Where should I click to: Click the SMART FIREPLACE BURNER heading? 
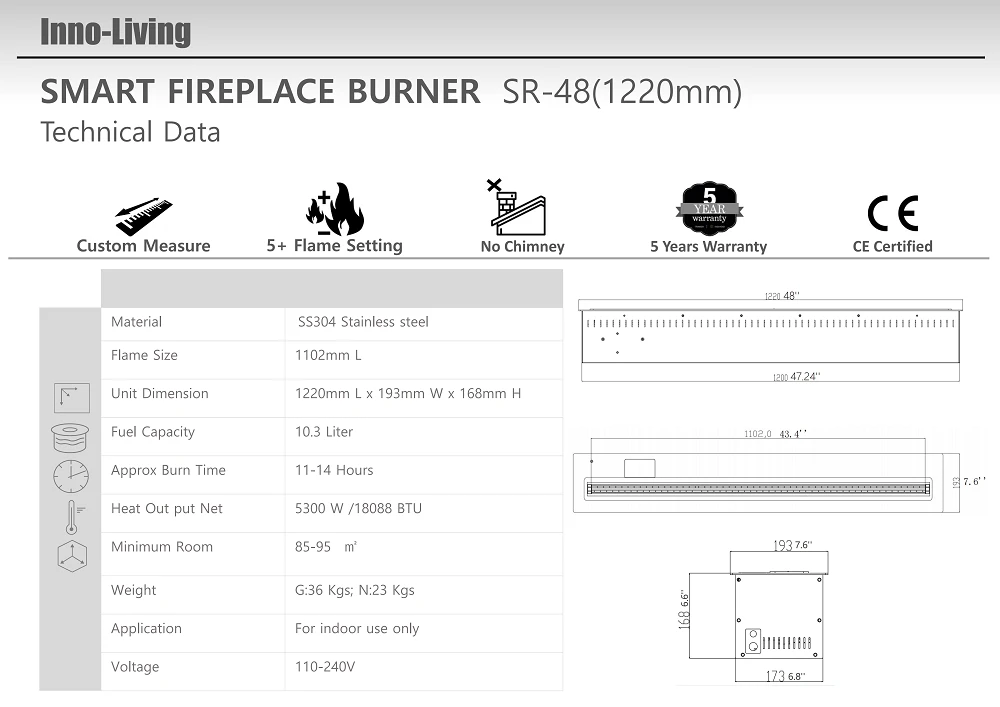pyautogui.click(x=260, y=91)
